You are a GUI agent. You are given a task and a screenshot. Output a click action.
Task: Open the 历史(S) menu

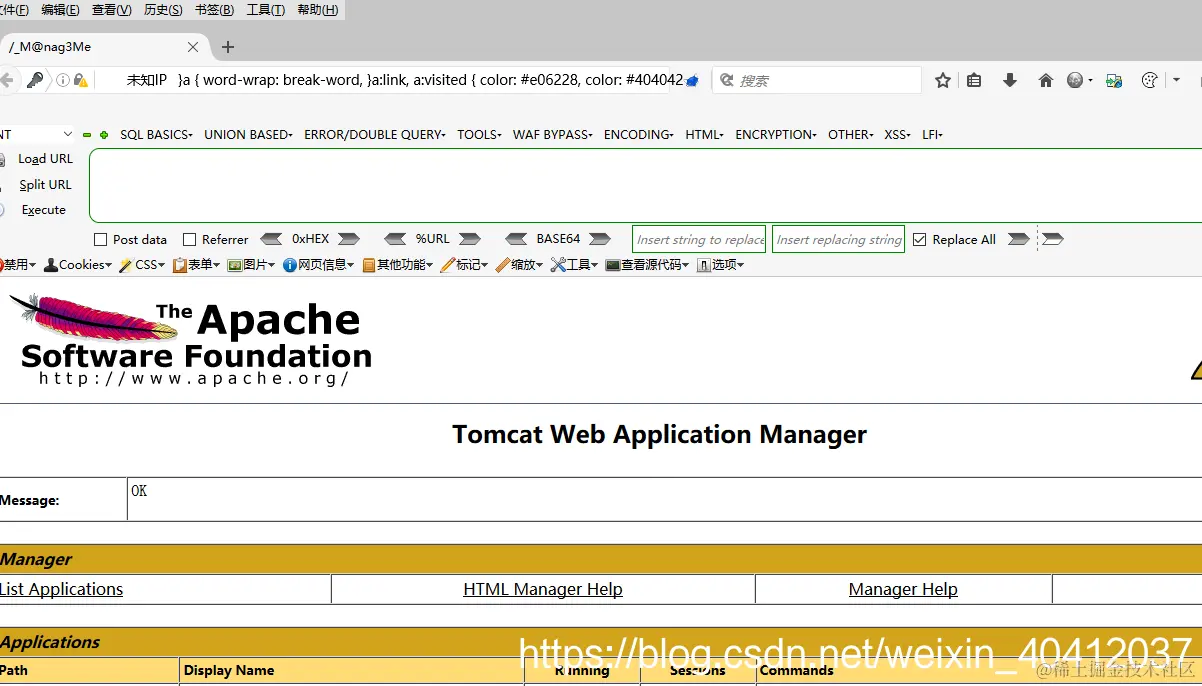[x=163, y=10]
